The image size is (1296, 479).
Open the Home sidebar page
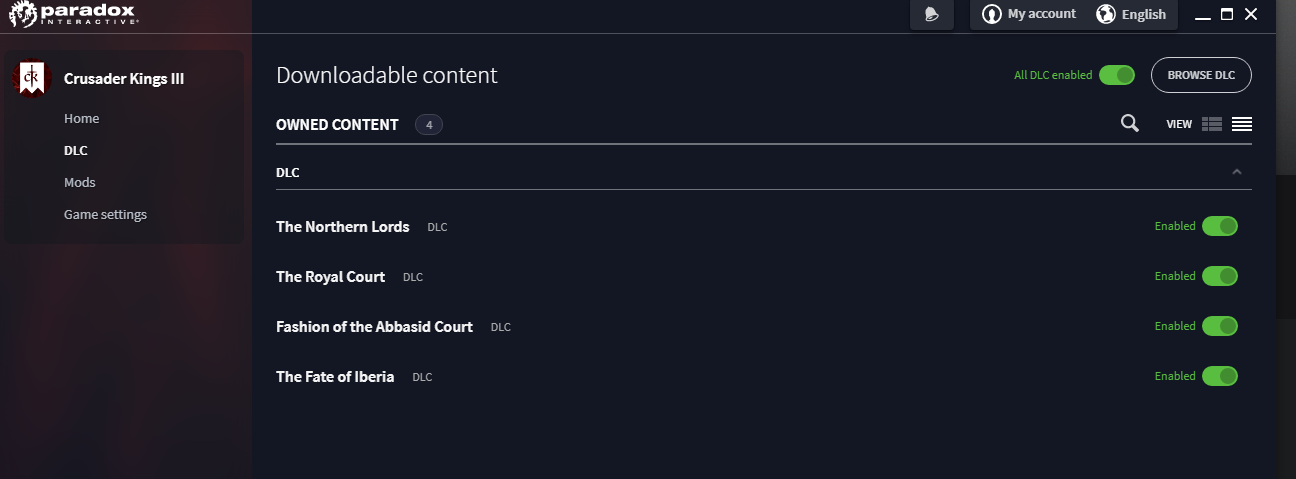(x=81, y=118)
